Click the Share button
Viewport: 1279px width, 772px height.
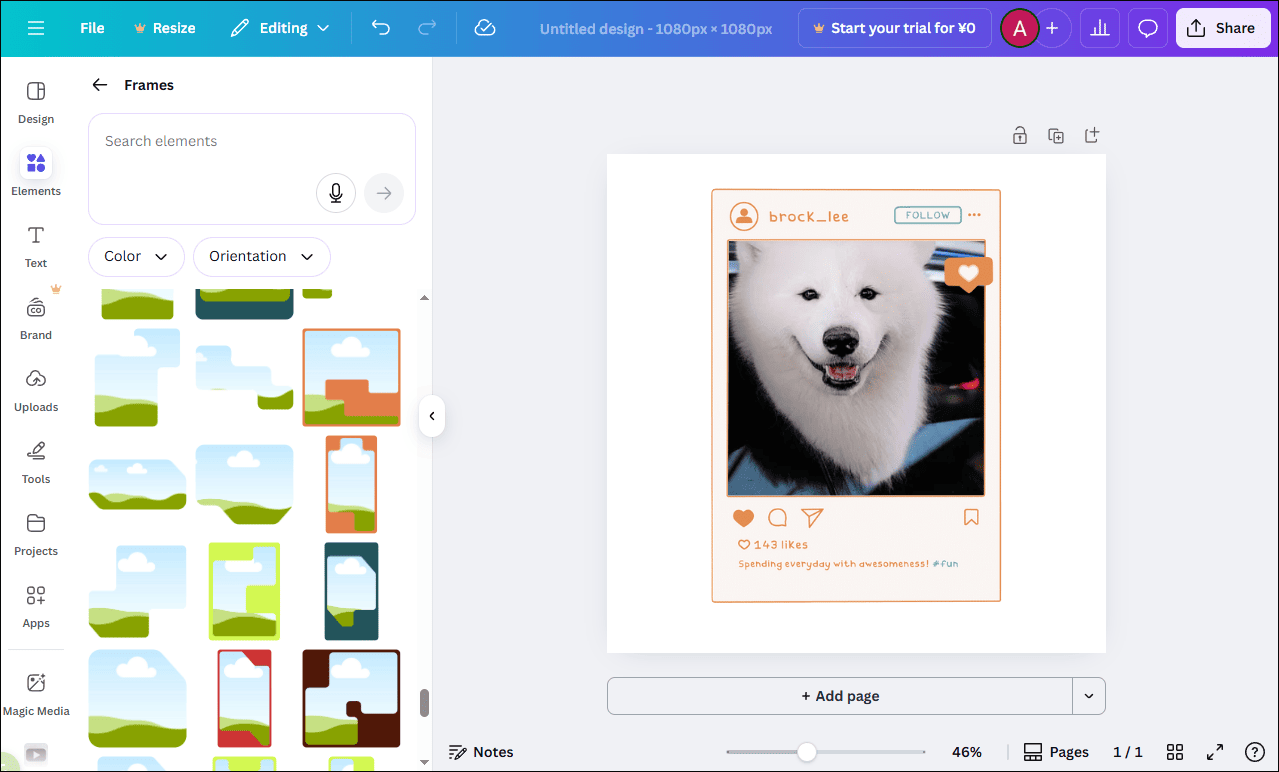click(x=1222, y=28)
